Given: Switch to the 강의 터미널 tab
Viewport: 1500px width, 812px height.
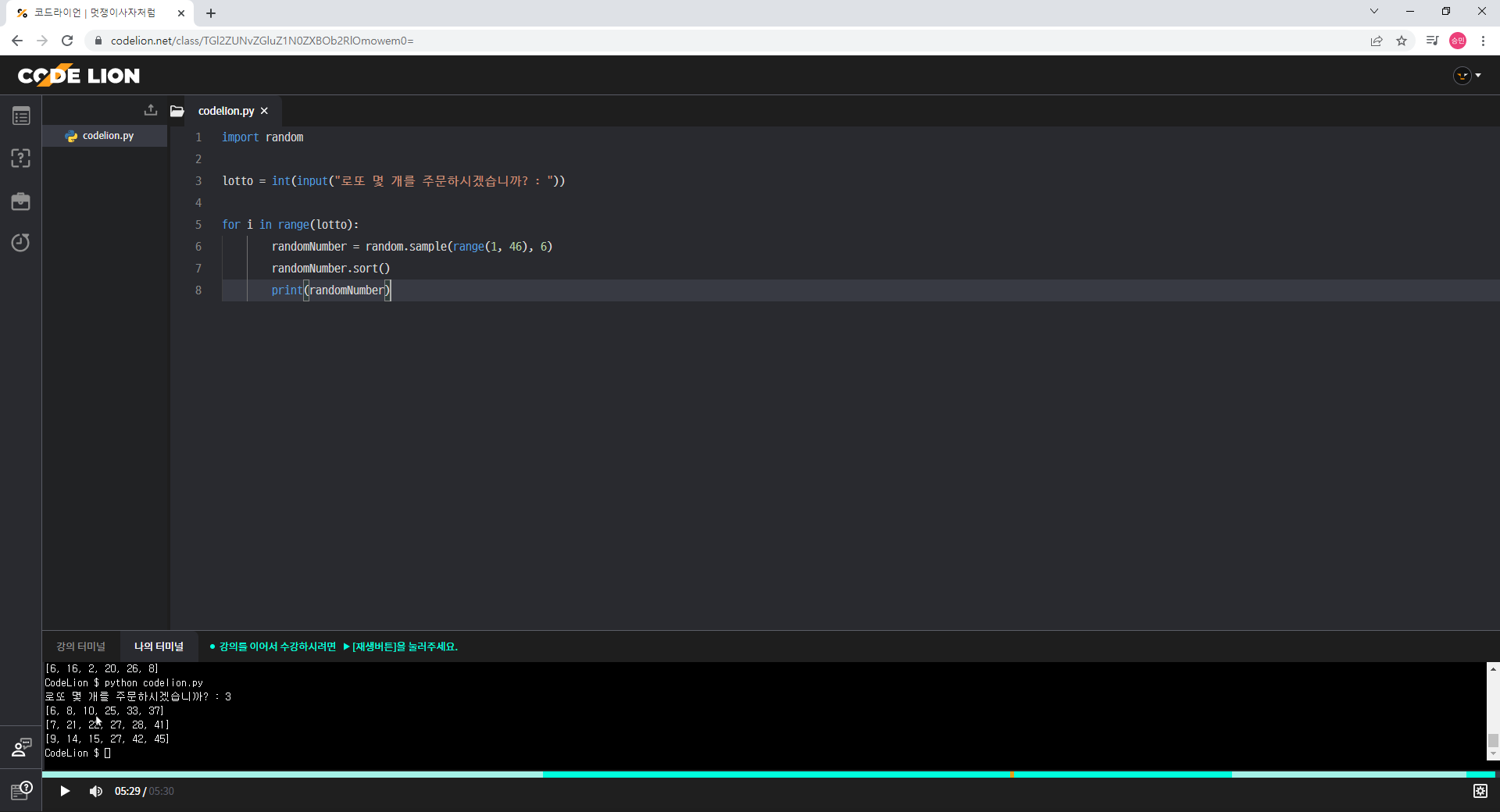Looking at the screenshot, I should pyautogui.click(x=80, y=646).
